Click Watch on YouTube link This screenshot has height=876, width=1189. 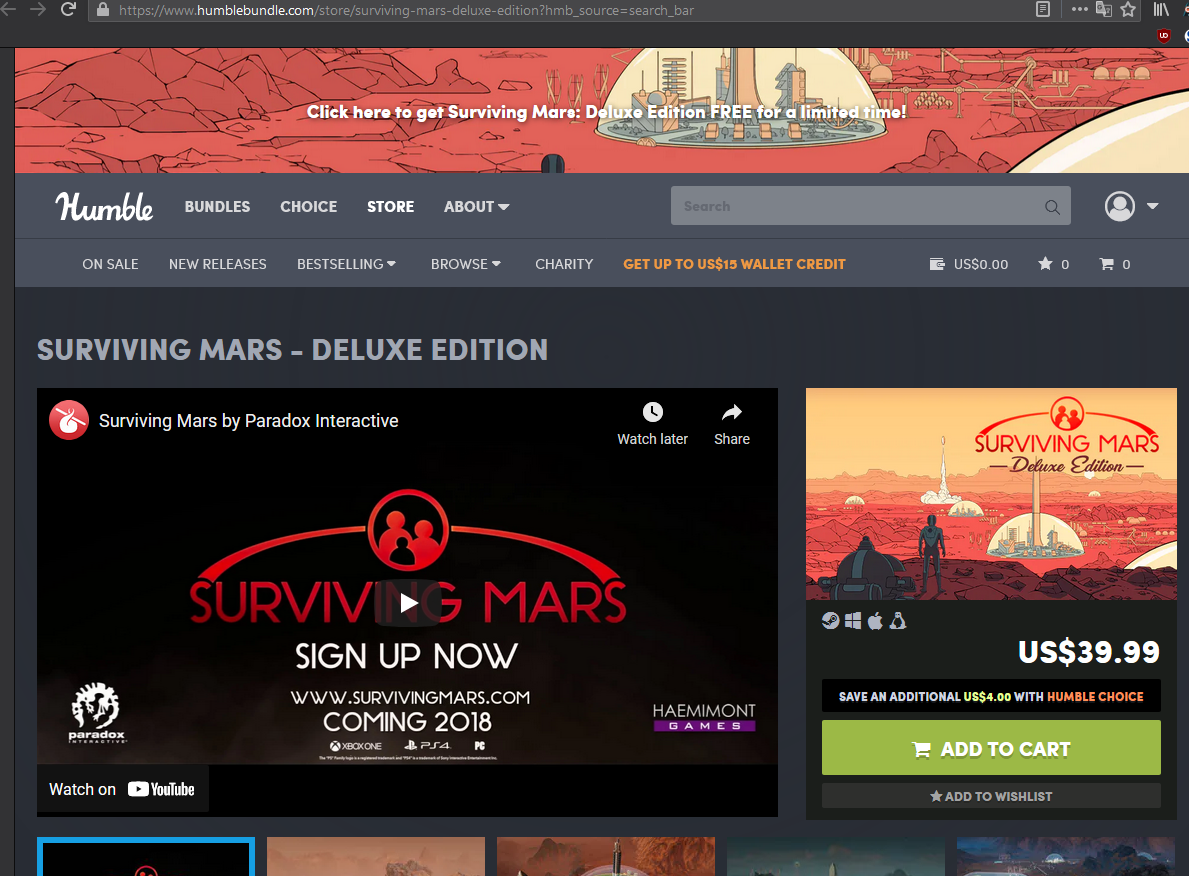[x=122, y=789]
